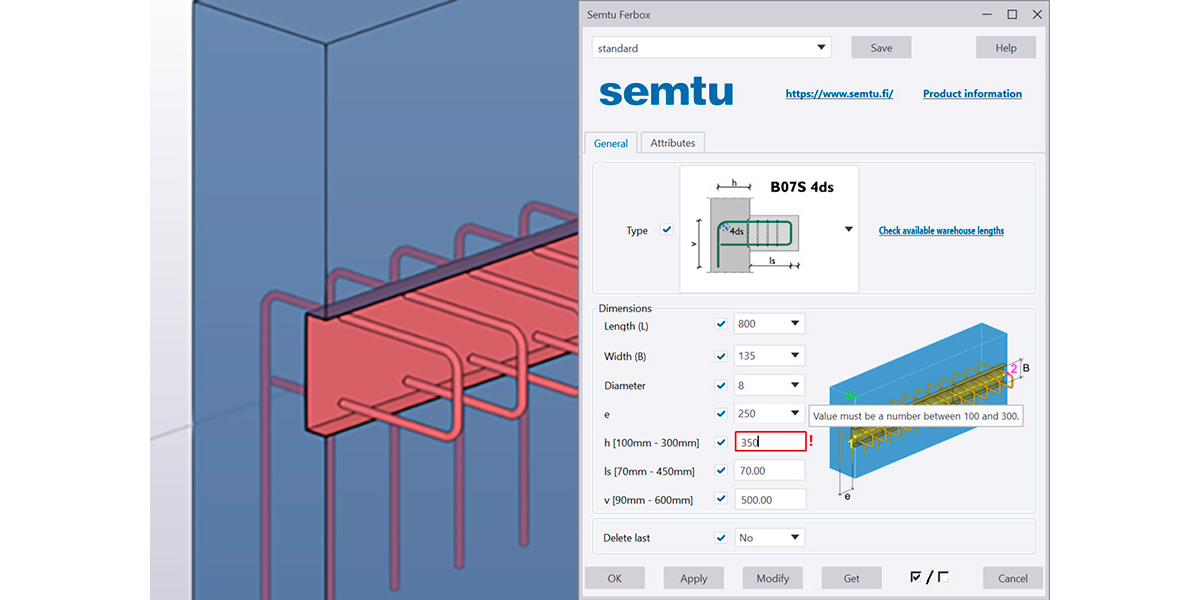Click the h input field showing 350

coord(770,442)
